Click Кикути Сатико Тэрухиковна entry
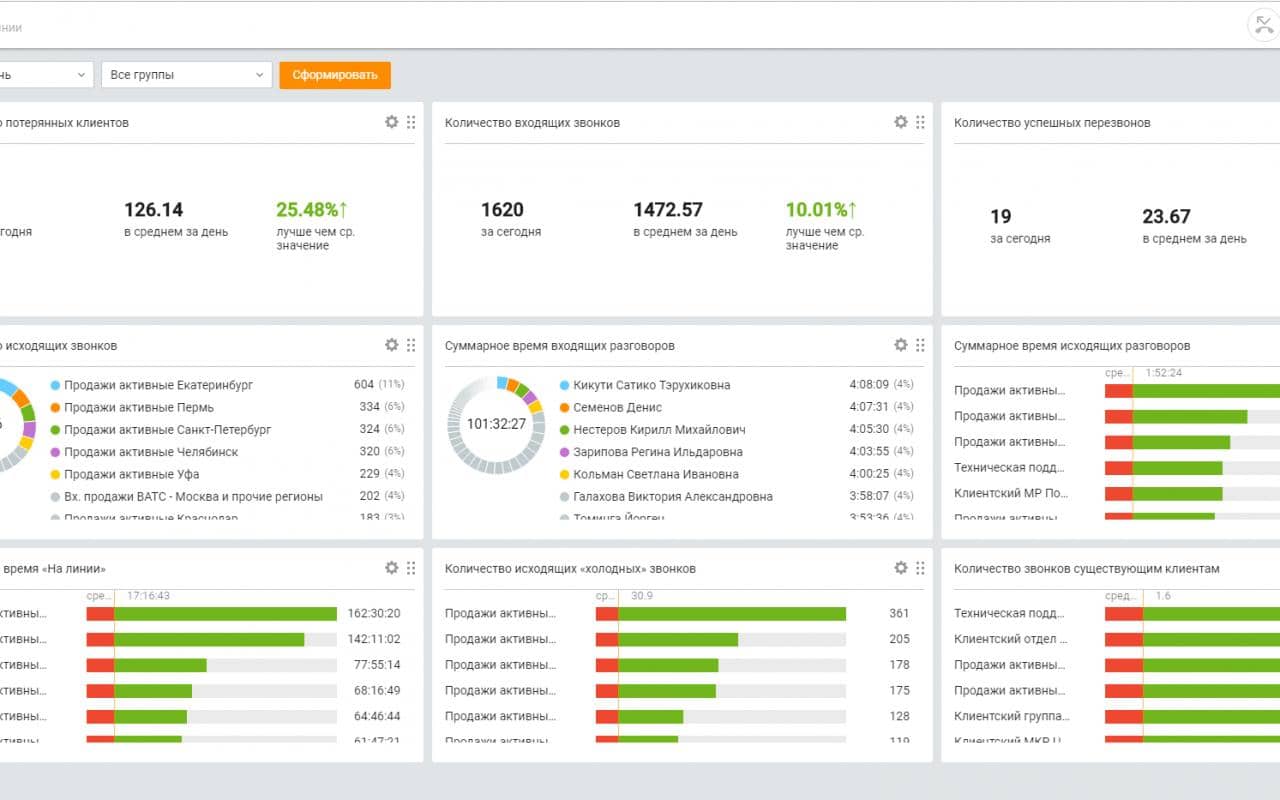The image size is (1280, 800). point(651,385)
